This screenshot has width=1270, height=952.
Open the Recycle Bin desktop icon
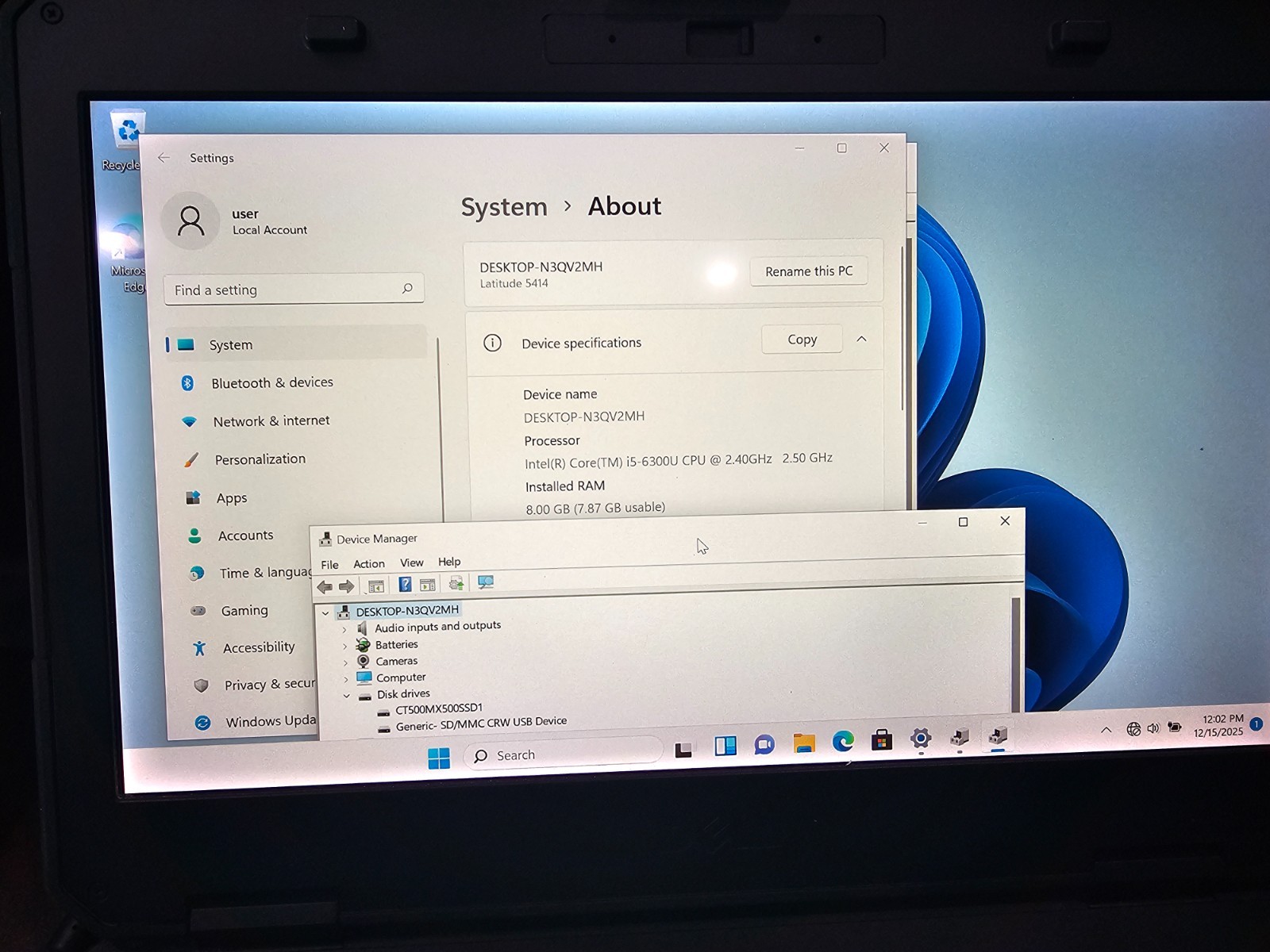pos(127,141)
